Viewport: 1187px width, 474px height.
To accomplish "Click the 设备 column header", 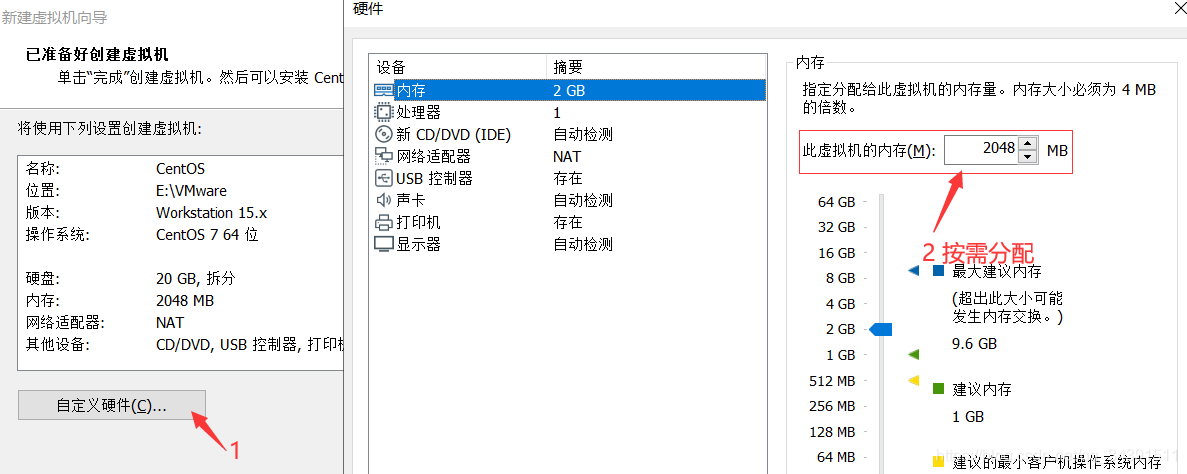I will tap(458, 67).
